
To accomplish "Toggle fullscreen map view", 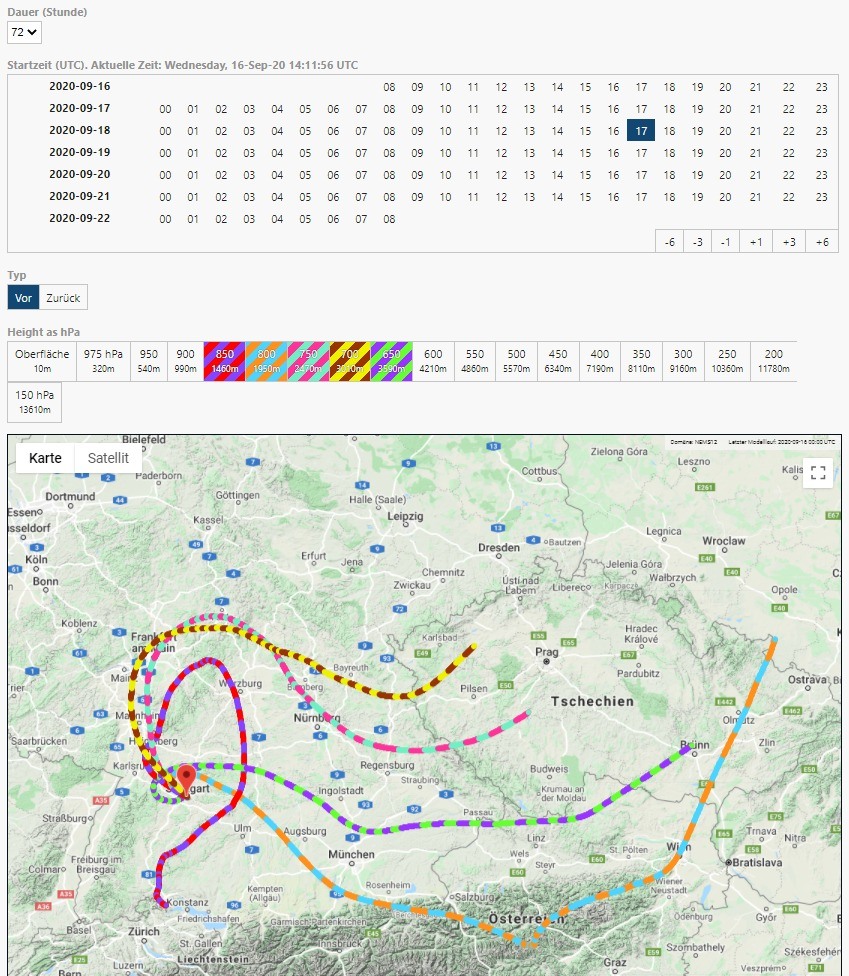I will pyautogui.click(x=817, y=473).
